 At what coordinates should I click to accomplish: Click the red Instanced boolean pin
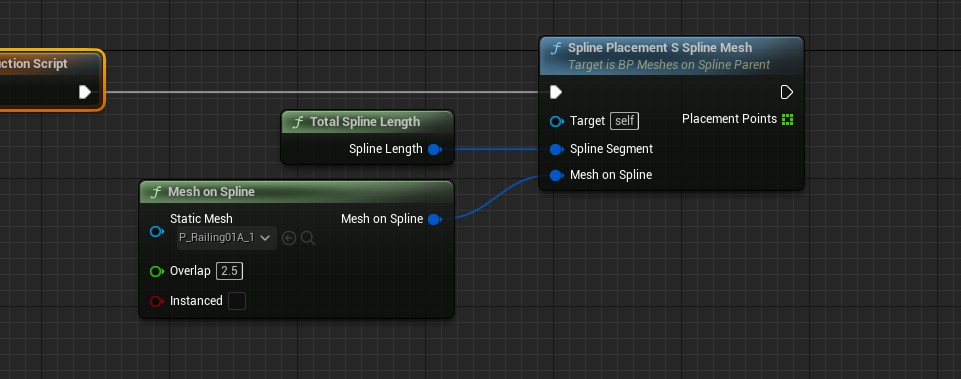click(x=157, y=301)
